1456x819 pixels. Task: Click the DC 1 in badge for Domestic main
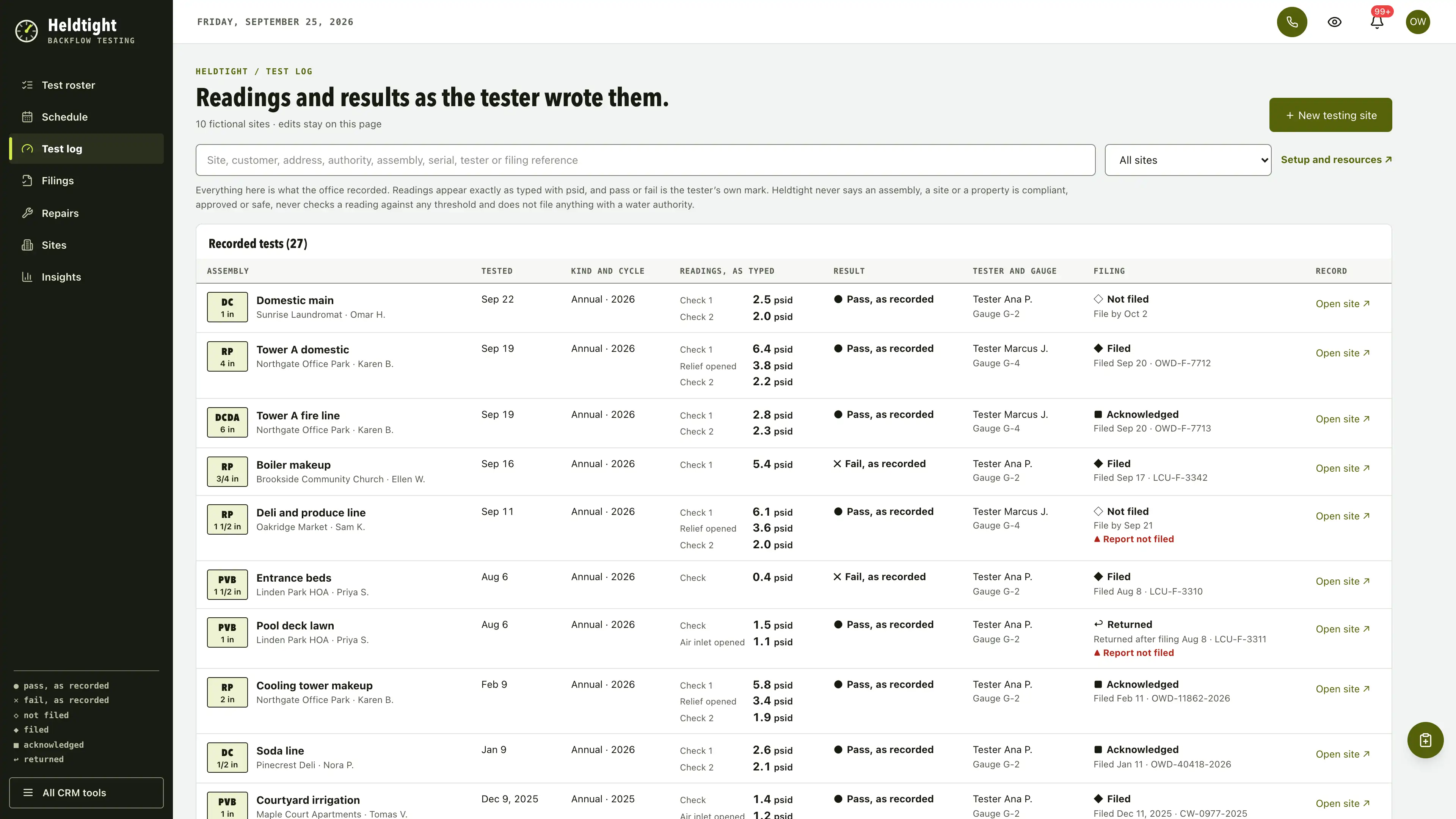pyautogui.click(x=227, y=308)
